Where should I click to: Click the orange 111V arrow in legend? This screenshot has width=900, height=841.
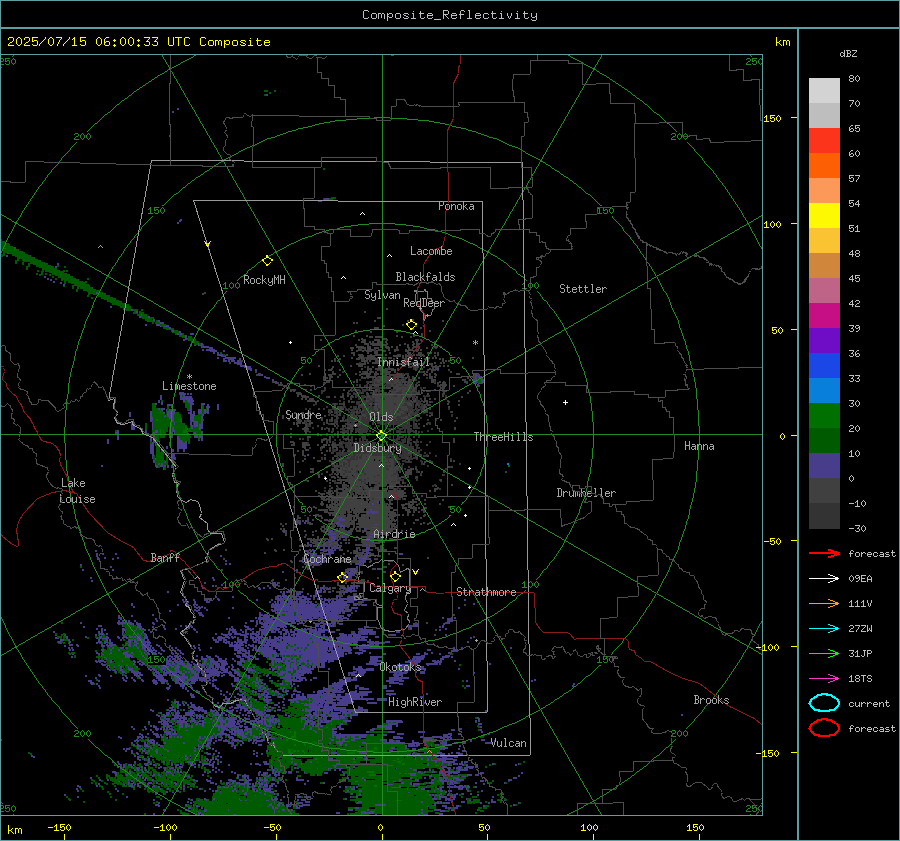[824, 603]
